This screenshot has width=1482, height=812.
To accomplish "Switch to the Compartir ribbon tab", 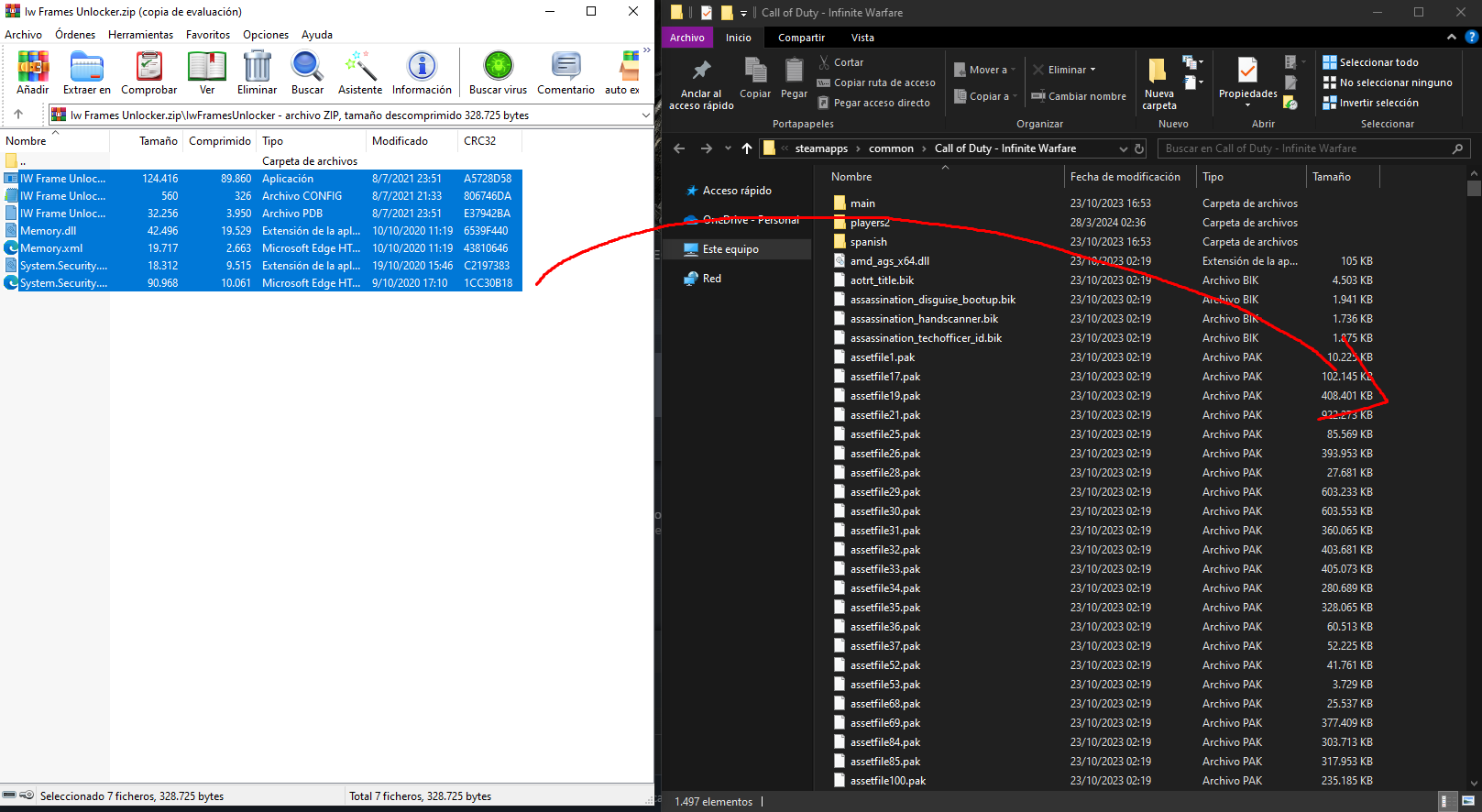I will (801, 38).
